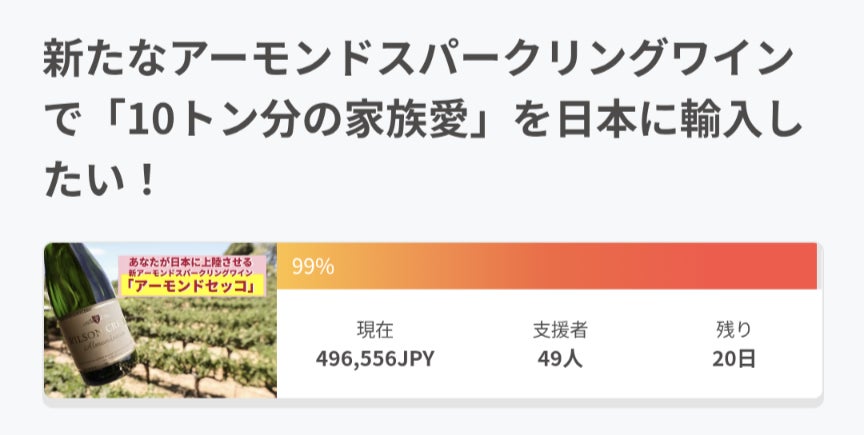Click the pink "あなたが日本に上陸させる" caption

coord(191,260)
